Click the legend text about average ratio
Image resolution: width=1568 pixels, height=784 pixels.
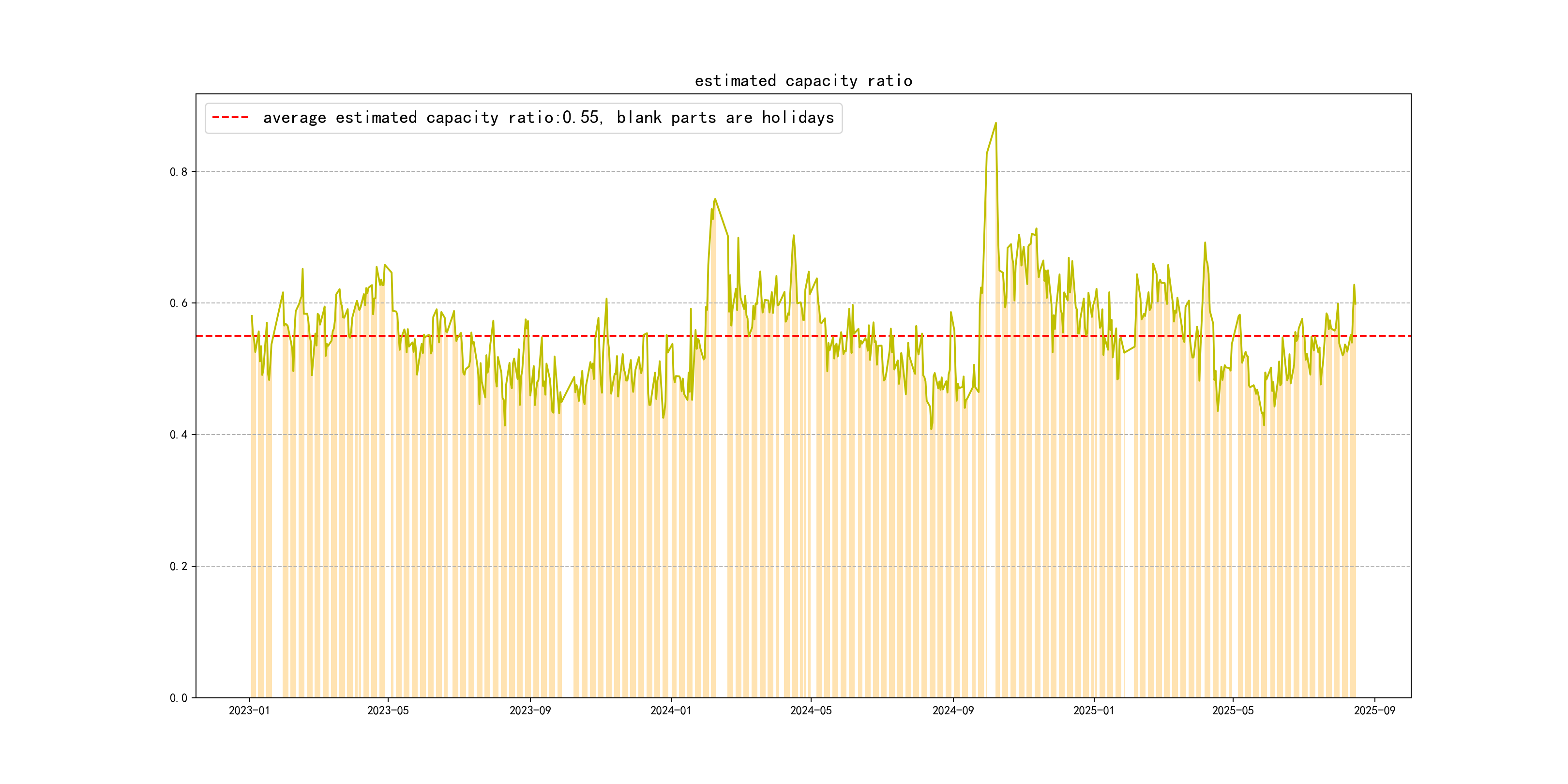(548, 118)
